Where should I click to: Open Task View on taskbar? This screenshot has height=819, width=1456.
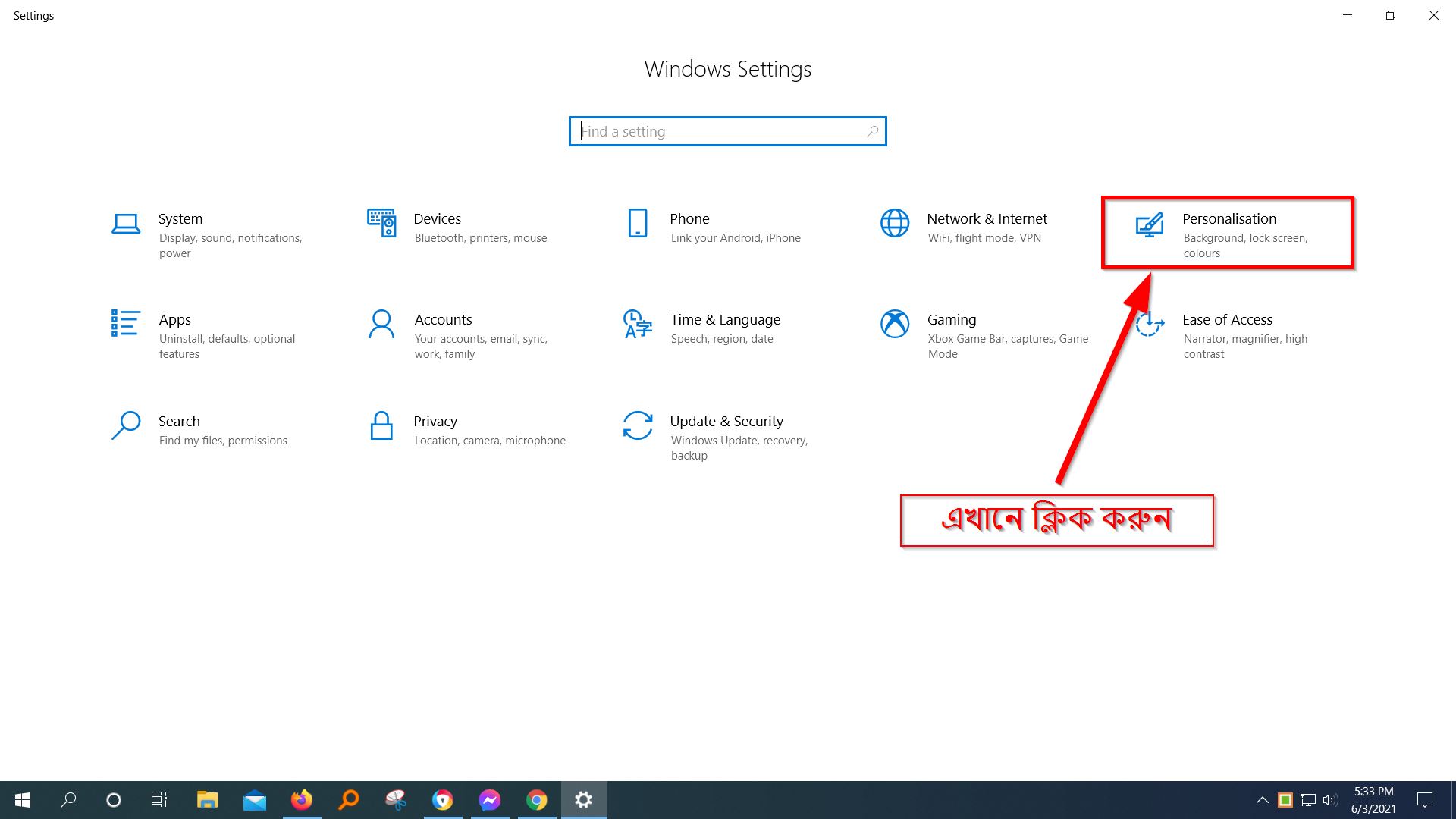tap(159, 800)
